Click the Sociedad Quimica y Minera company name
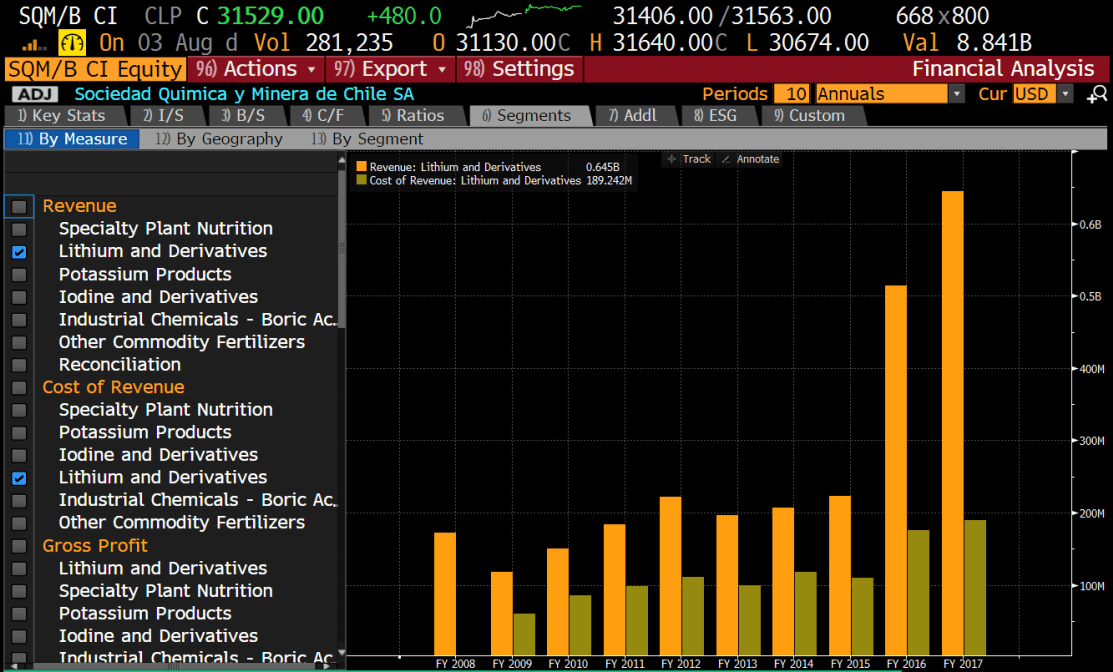The width and height of the screenshot is (1113, 672). [243, 94]
